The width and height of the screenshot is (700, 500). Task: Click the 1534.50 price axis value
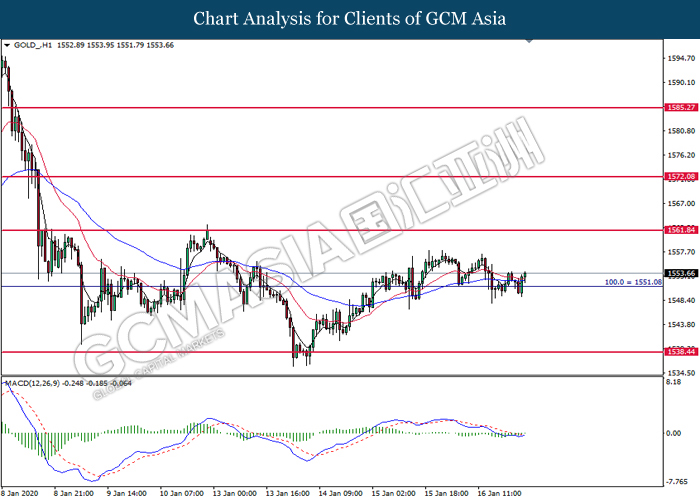(x=681, y=372)
